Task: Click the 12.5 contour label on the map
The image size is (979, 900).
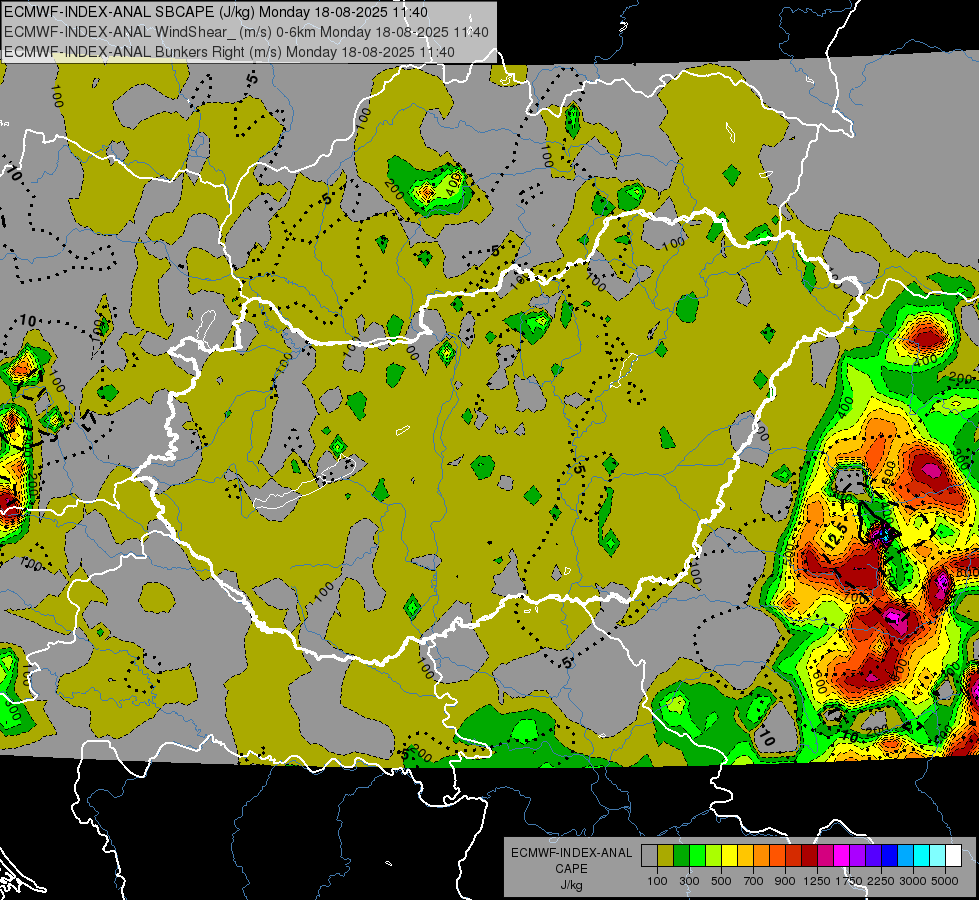Action: [835, 537]
